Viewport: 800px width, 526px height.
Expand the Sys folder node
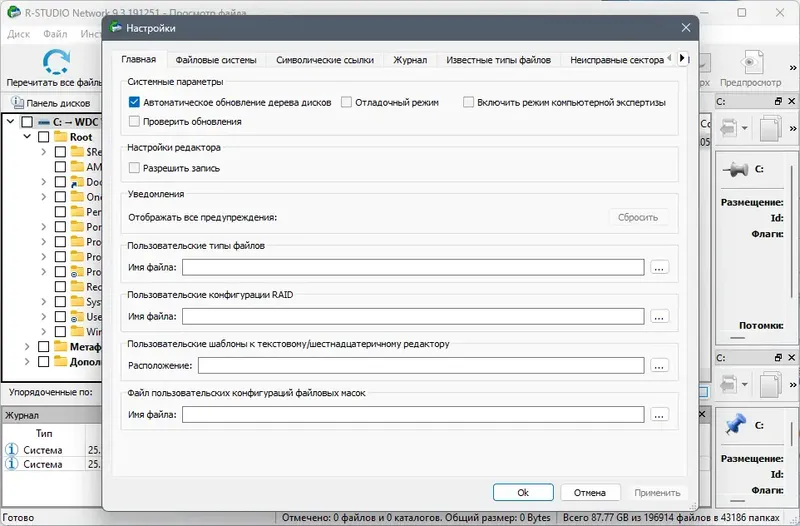point(44,302)
